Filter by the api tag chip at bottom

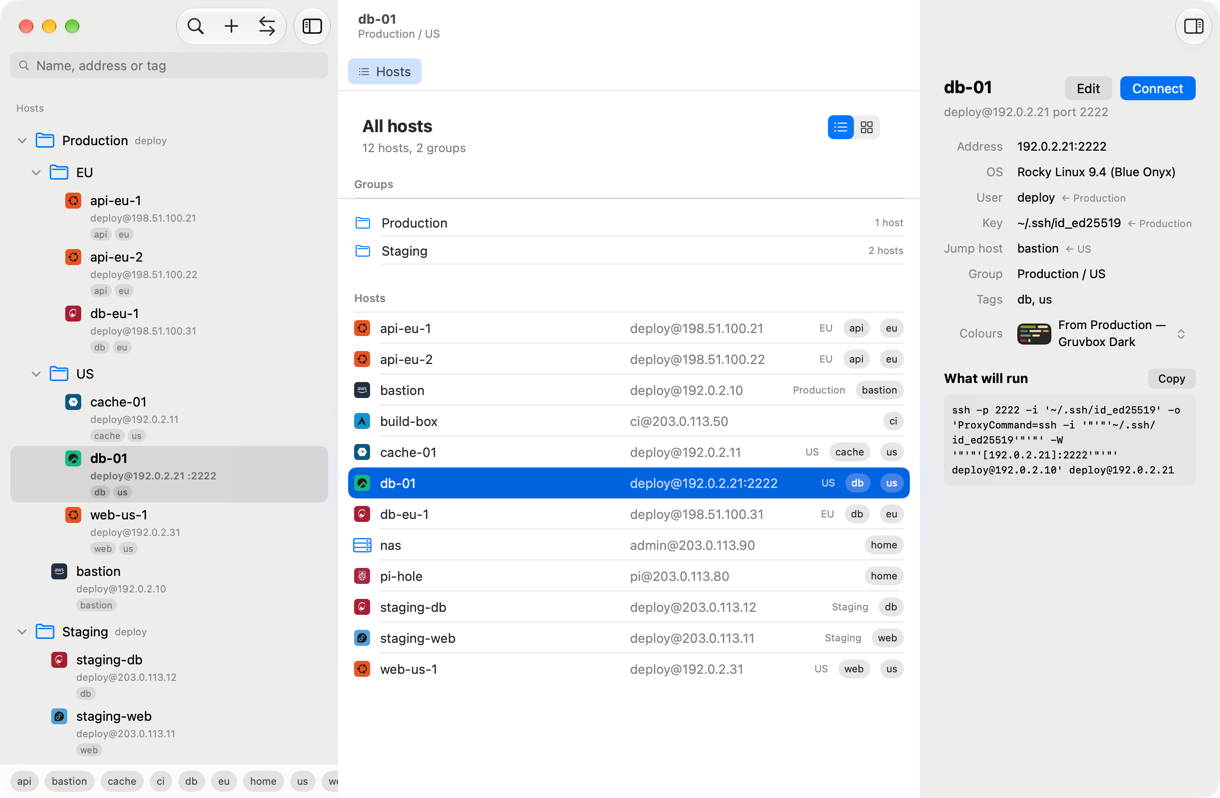pyautogui.click(x=24, y=782)
